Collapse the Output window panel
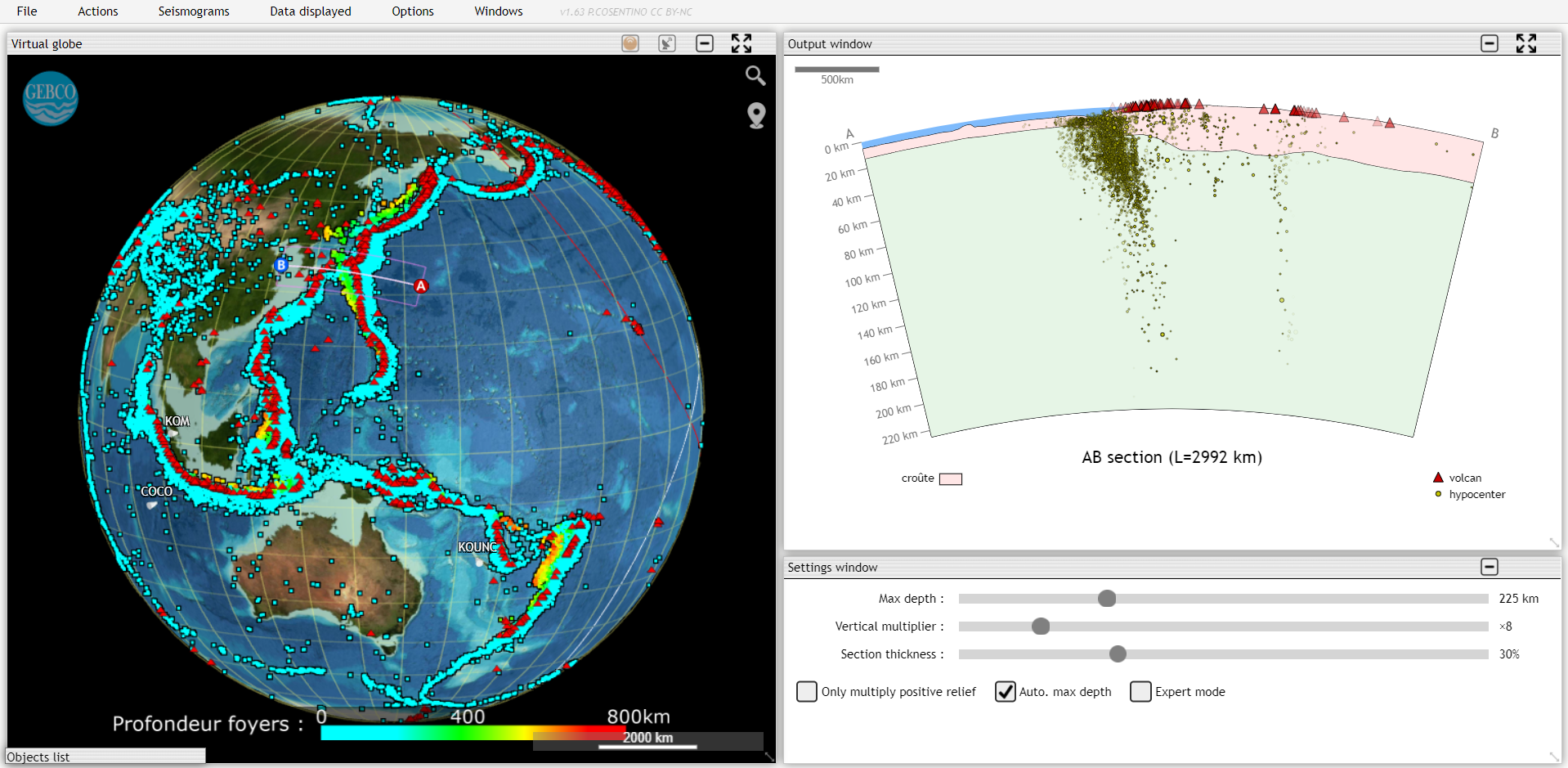The image size is (1568, 768). point(1490,43)
